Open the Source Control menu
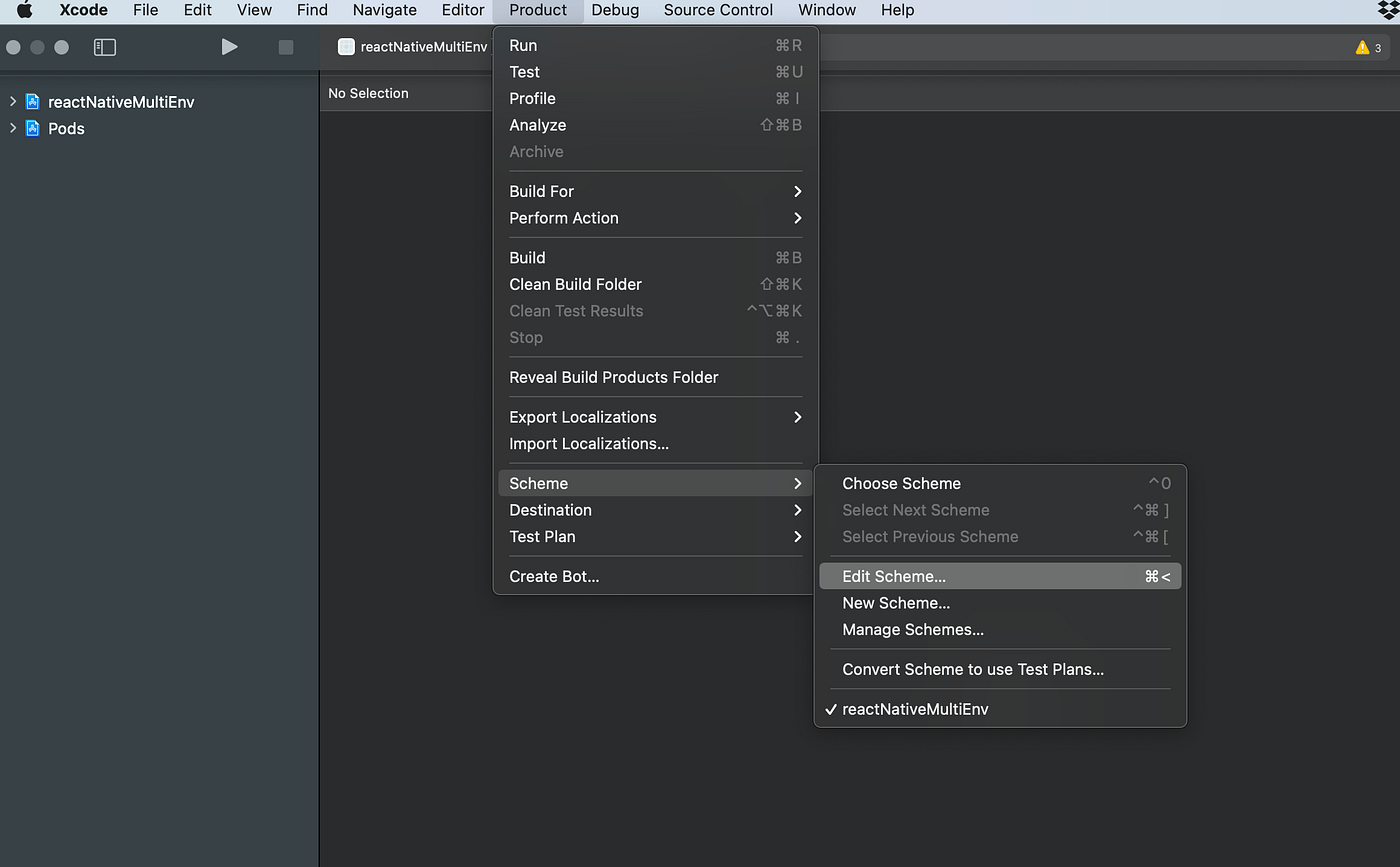 coord(717,10)
